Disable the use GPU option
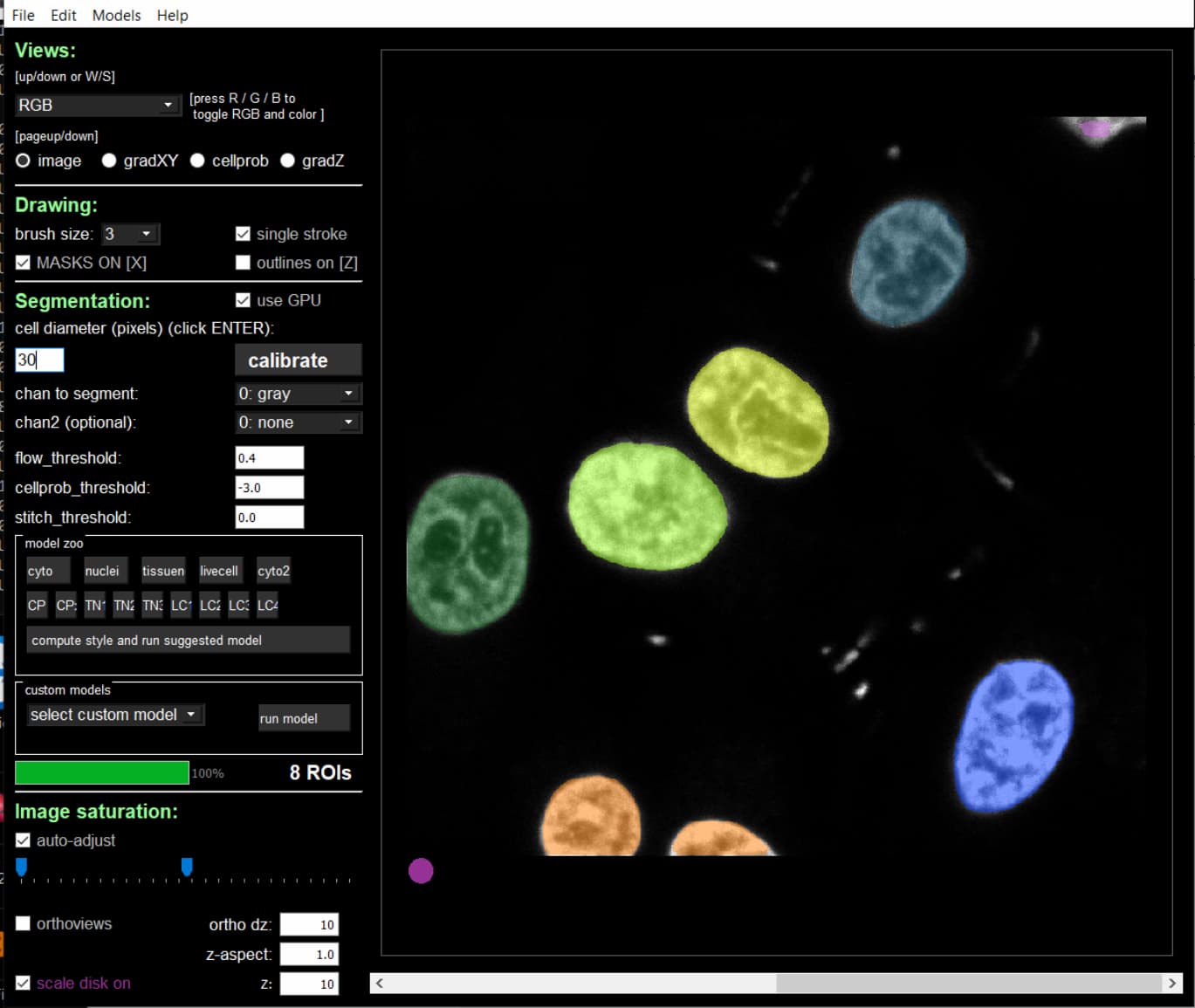1195x1008 pixels. [x=243, y=299]
